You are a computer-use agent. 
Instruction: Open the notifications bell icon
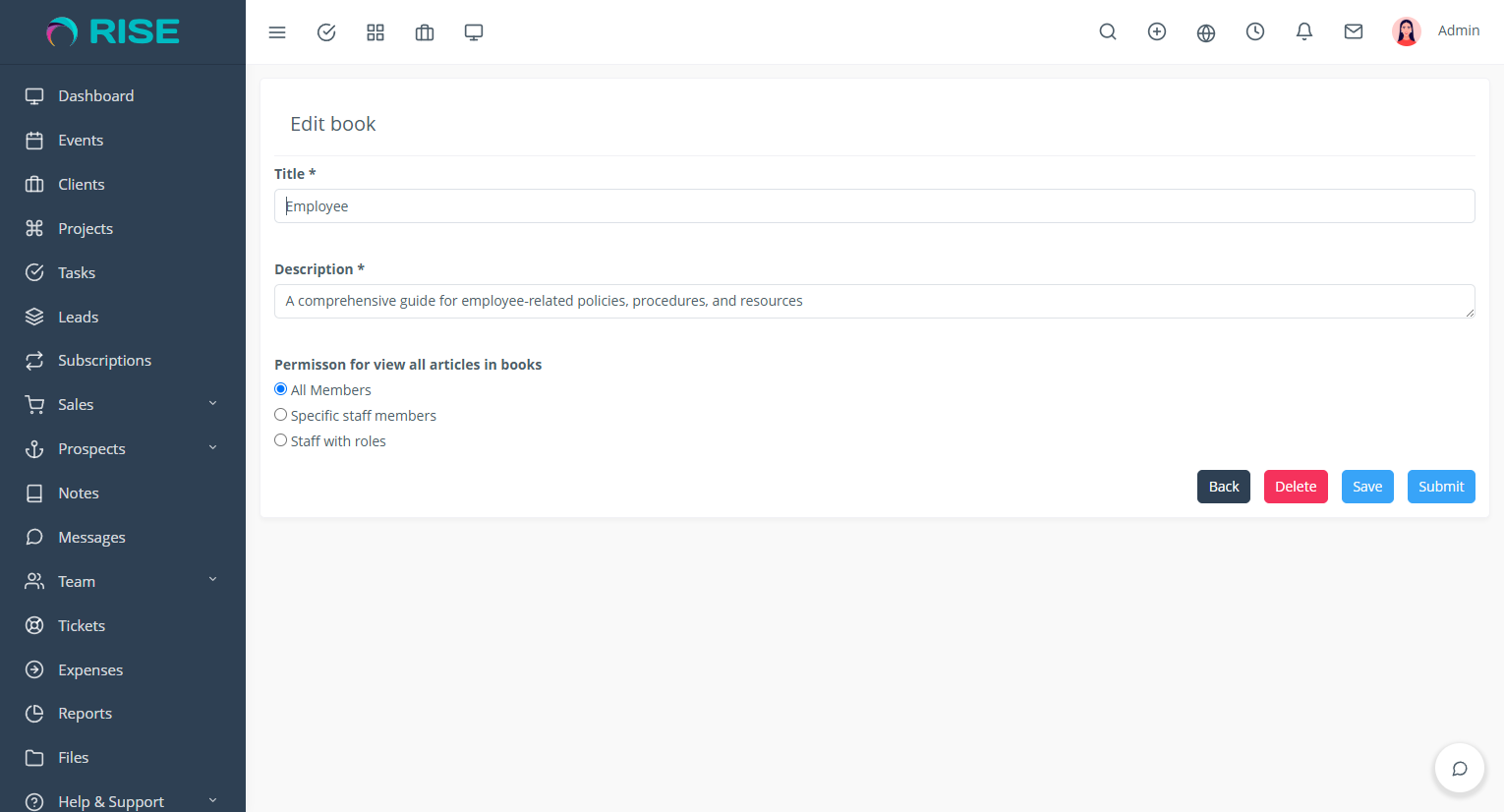click(x=1304, y=31)
